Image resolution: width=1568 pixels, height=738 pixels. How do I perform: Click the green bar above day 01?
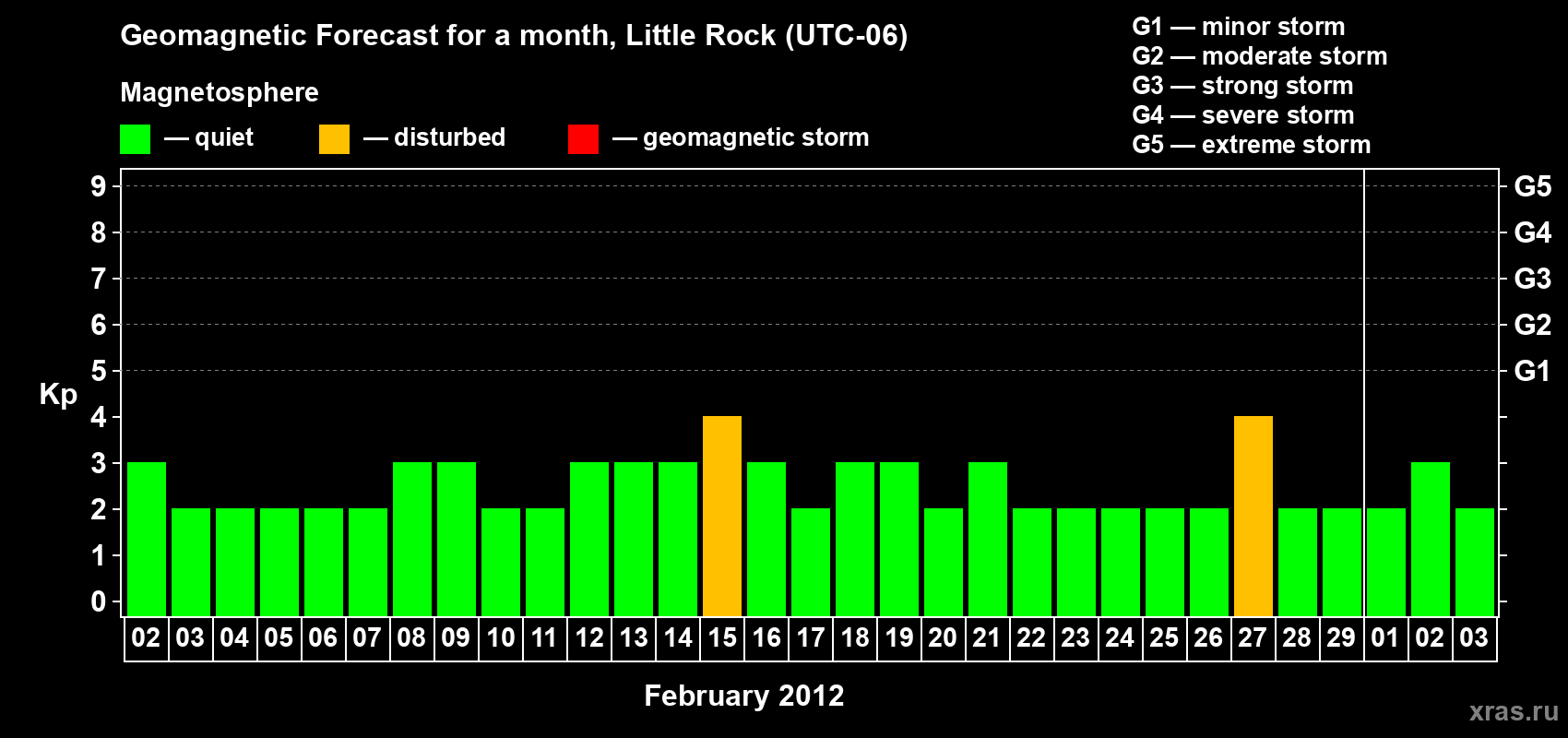point(1386,562)
